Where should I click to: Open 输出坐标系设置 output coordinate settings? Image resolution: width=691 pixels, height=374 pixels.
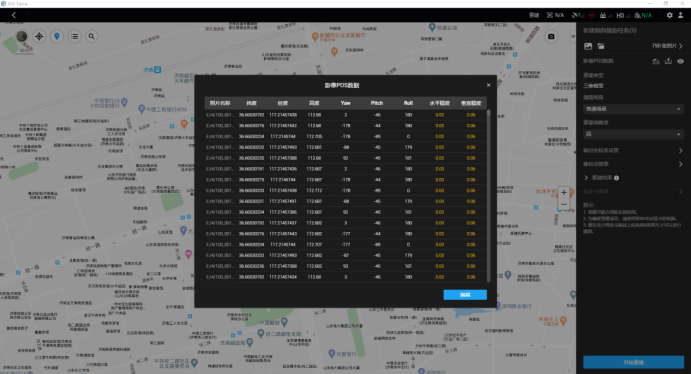click(x=633, y=151)
